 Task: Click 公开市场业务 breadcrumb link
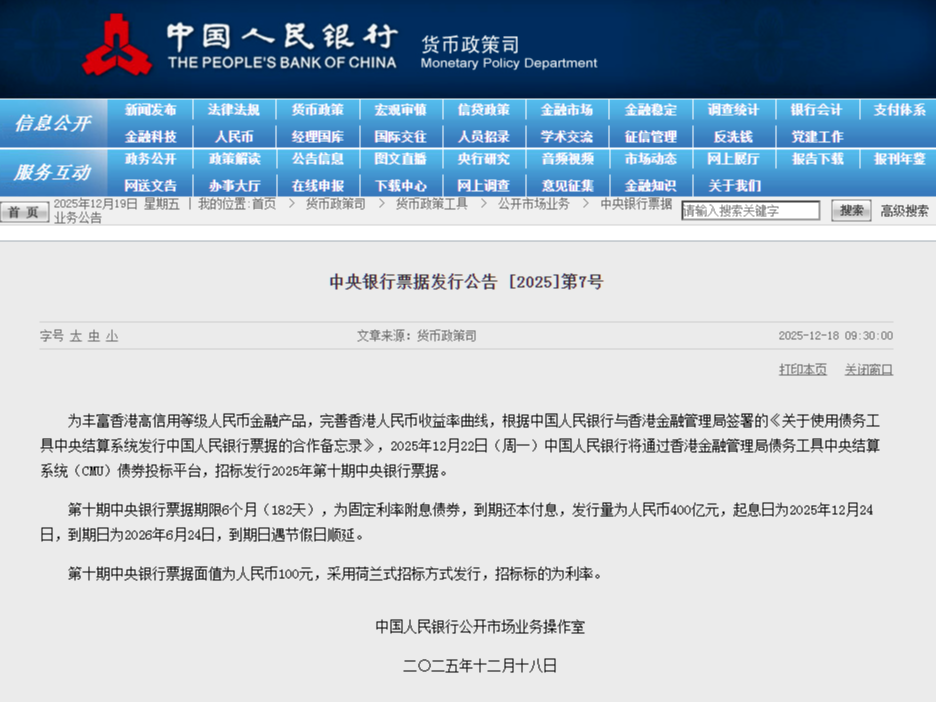click(533, 204)
